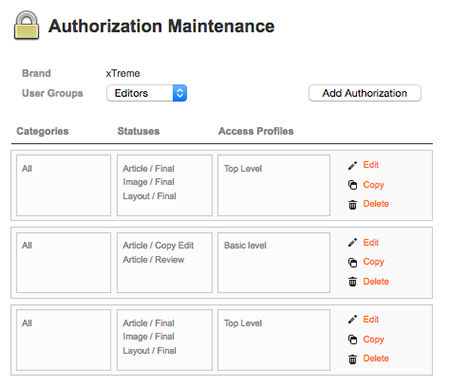Click trash icon in first Top Level row
Viewport: 450px width, 386px height.
[x=352, y=204]
